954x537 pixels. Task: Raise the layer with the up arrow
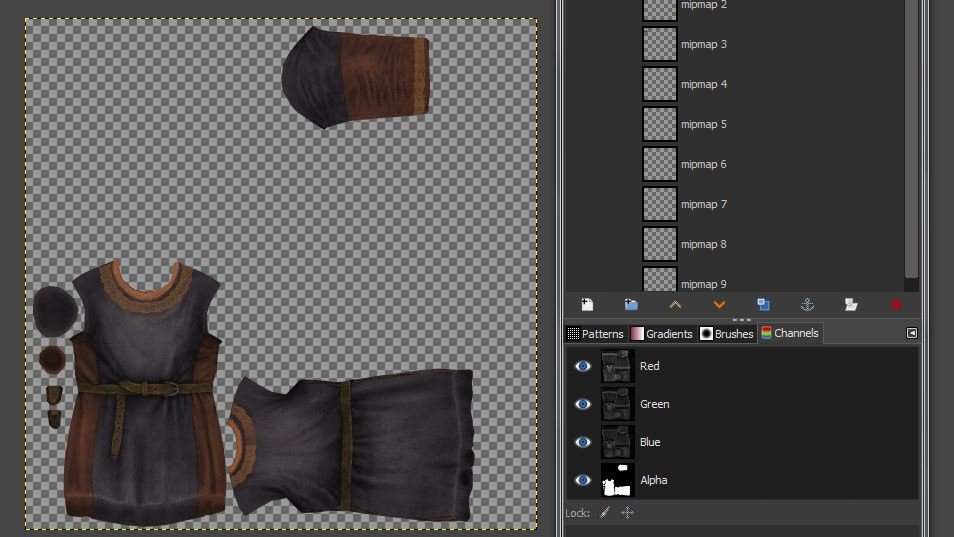(x=675, y=305)
